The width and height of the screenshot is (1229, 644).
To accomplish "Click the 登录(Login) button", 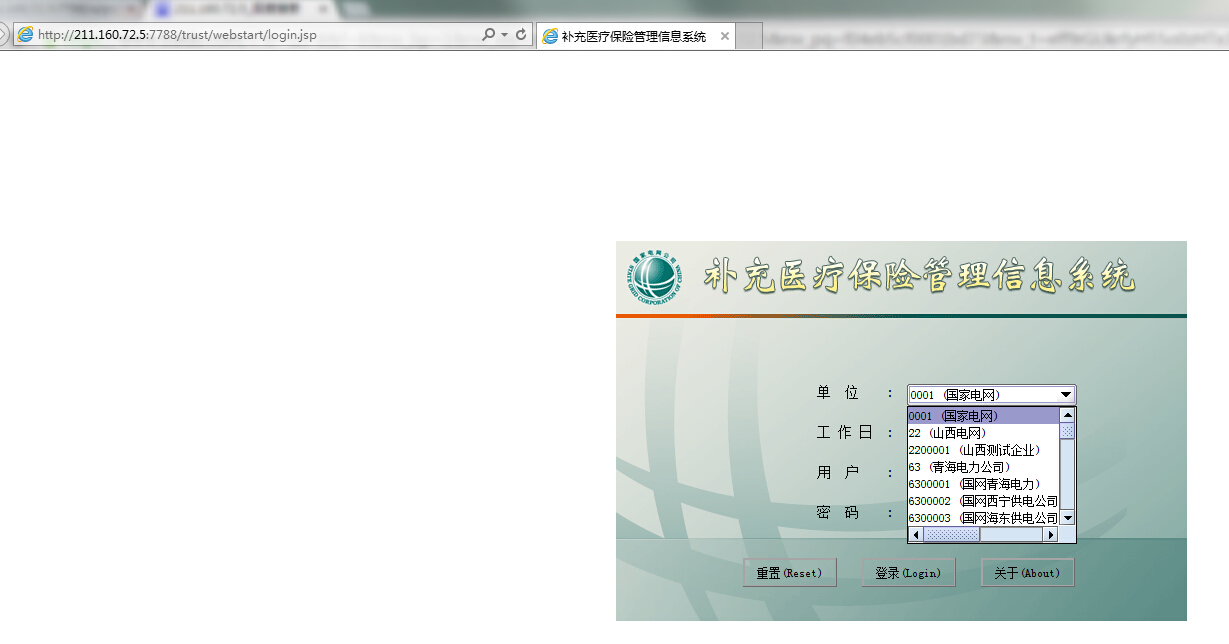I will [x=908, y=573].
